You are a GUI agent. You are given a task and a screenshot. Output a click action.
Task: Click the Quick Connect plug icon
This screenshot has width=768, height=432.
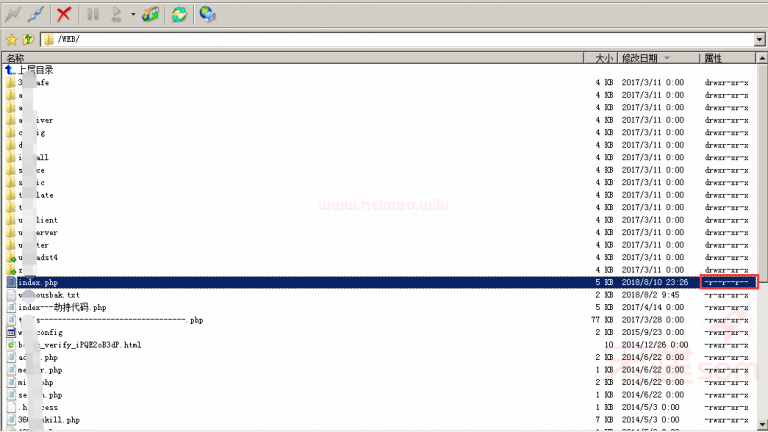click(35, 14)
